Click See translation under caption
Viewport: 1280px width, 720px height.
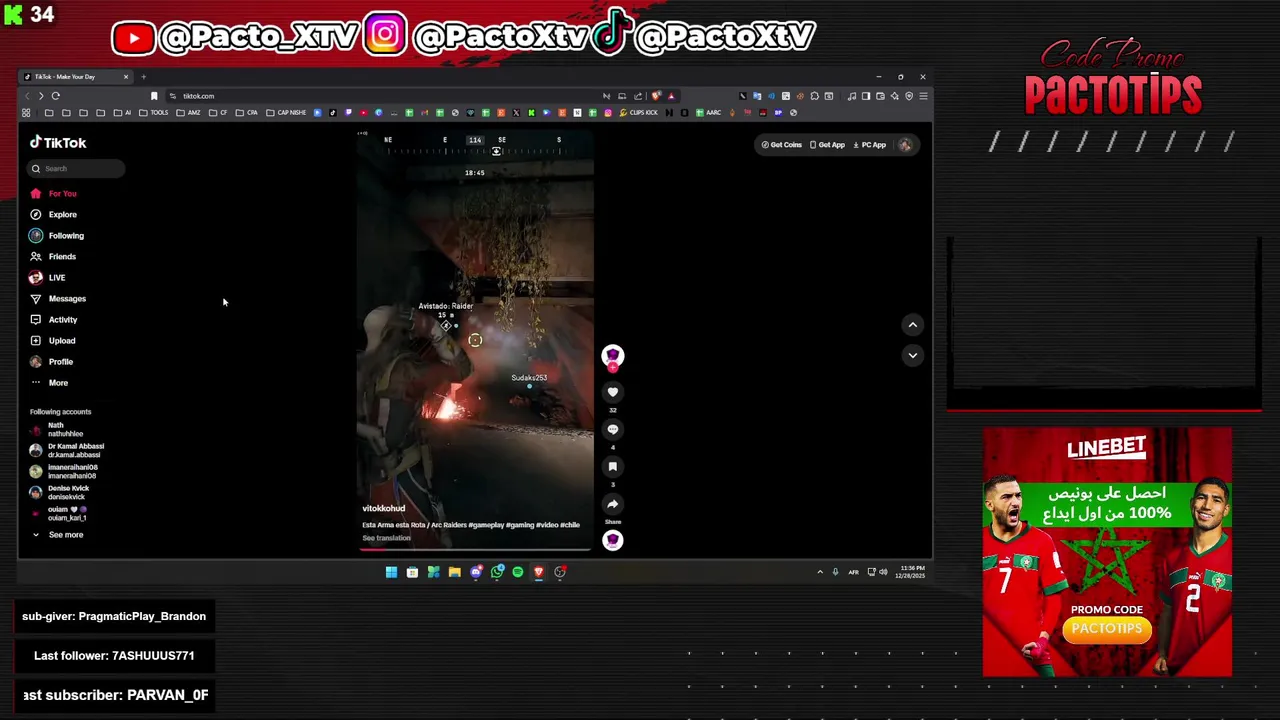[386, 538]
